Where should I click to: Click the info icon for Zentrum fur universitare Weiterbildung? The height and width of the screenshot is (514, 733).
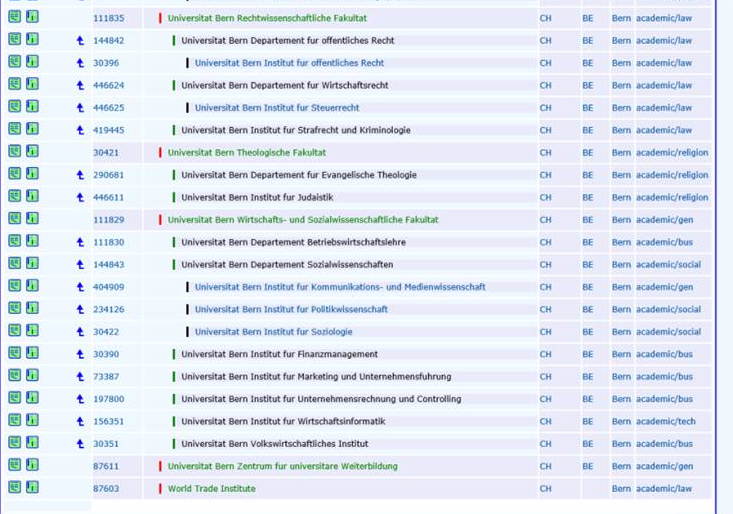32,465
